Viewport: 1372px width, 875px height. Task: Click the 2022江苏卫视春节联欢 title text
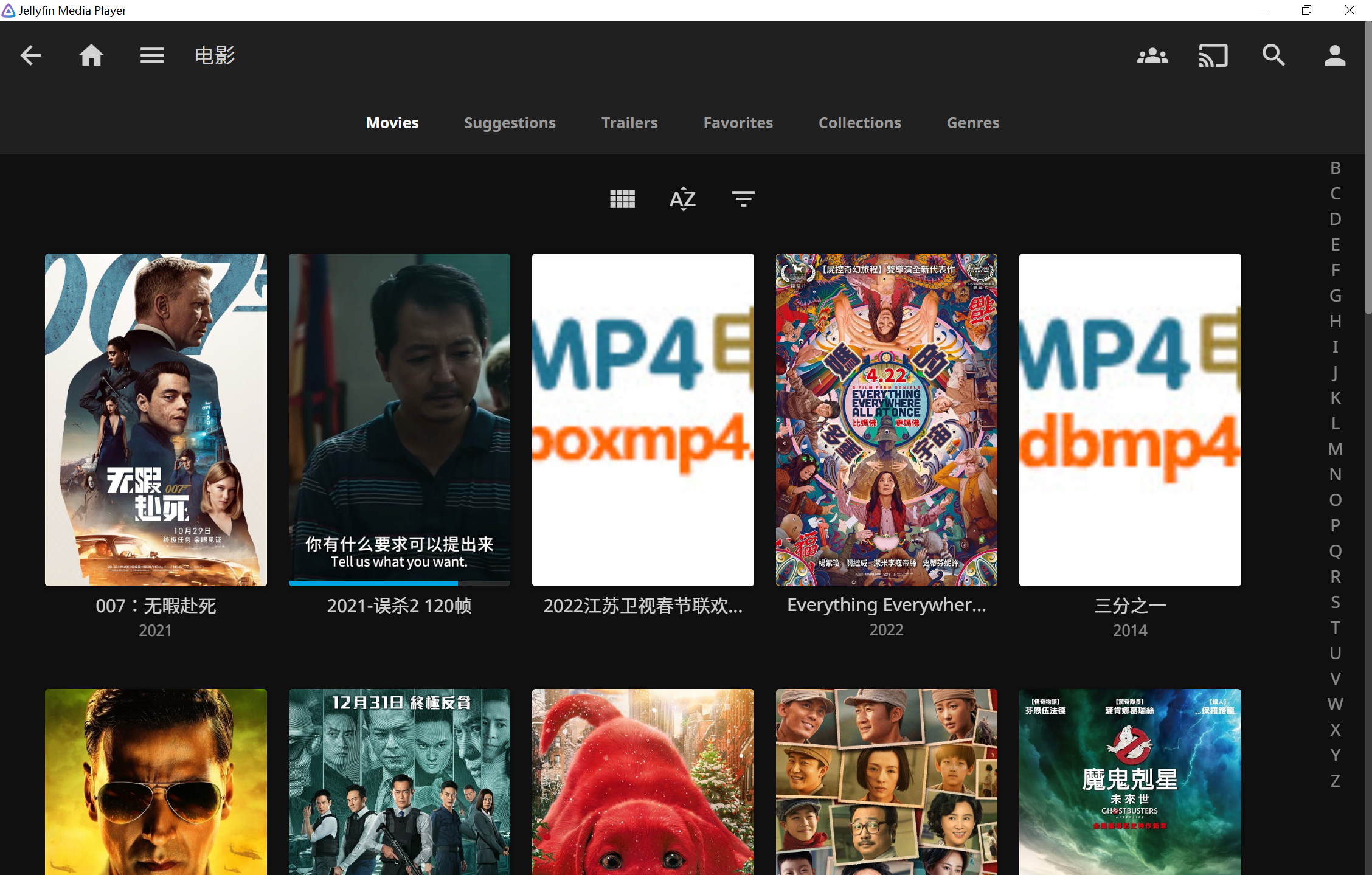pyautogui.click(x=643, y=606)
